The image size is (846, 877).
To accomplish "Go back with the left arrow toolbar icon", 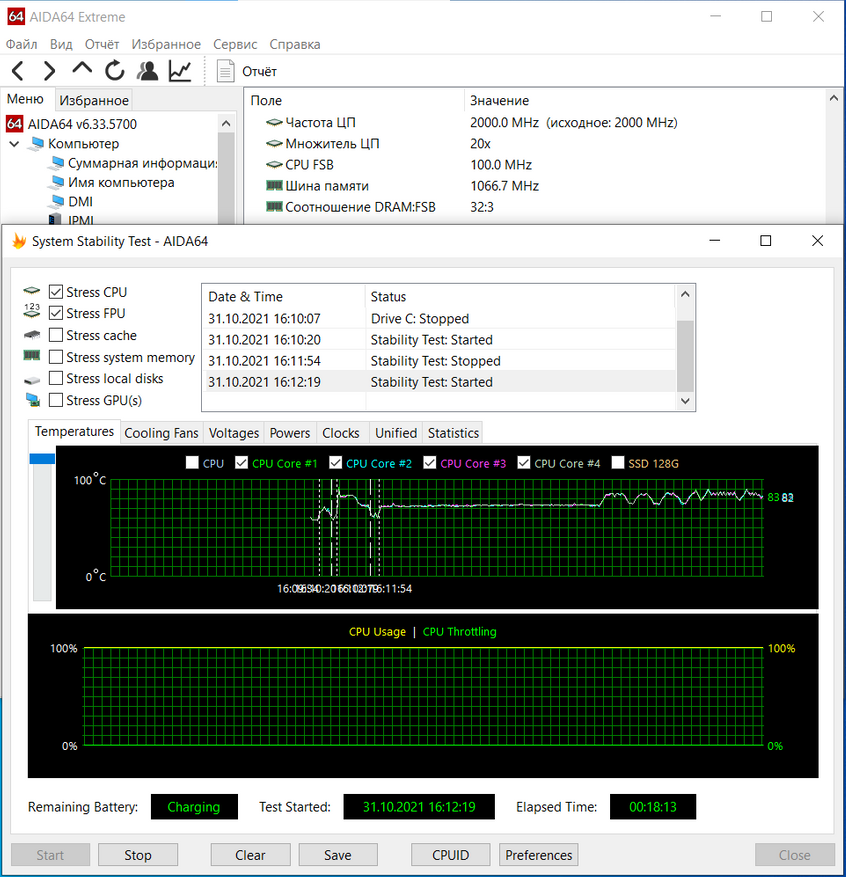I will coord(18,71).
